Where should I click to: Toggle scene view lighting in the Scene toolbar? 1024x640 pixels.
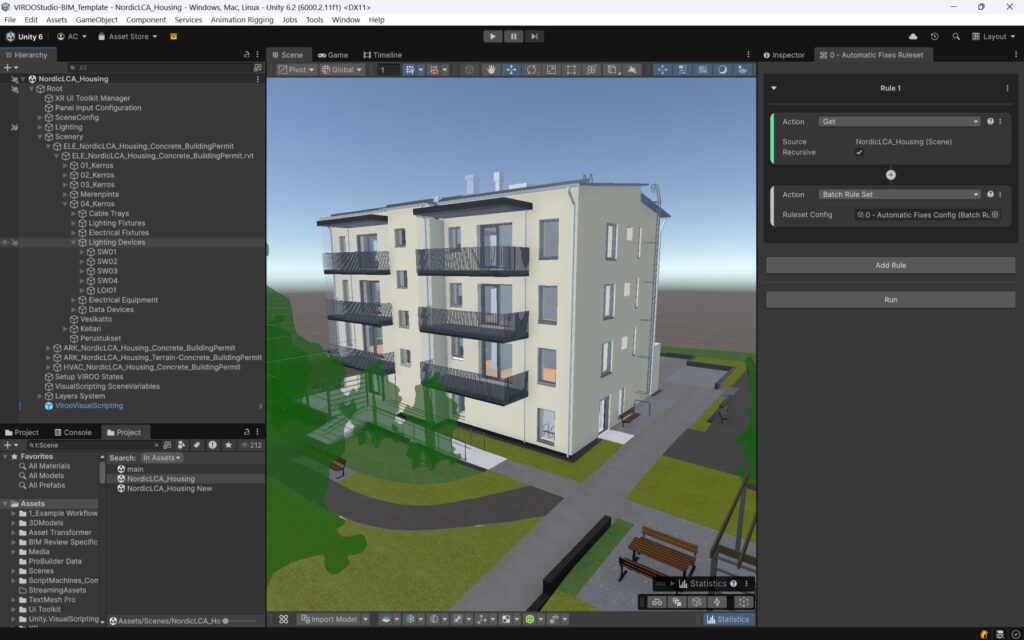(723, 69)
